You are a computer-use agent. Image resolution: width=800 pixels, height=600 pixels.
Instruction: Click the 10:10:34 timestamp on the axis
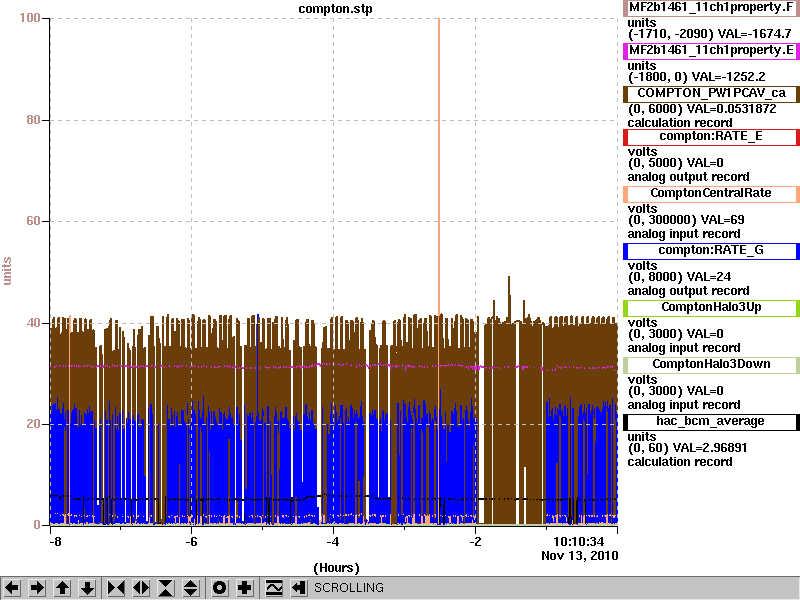tap(579, 541)
